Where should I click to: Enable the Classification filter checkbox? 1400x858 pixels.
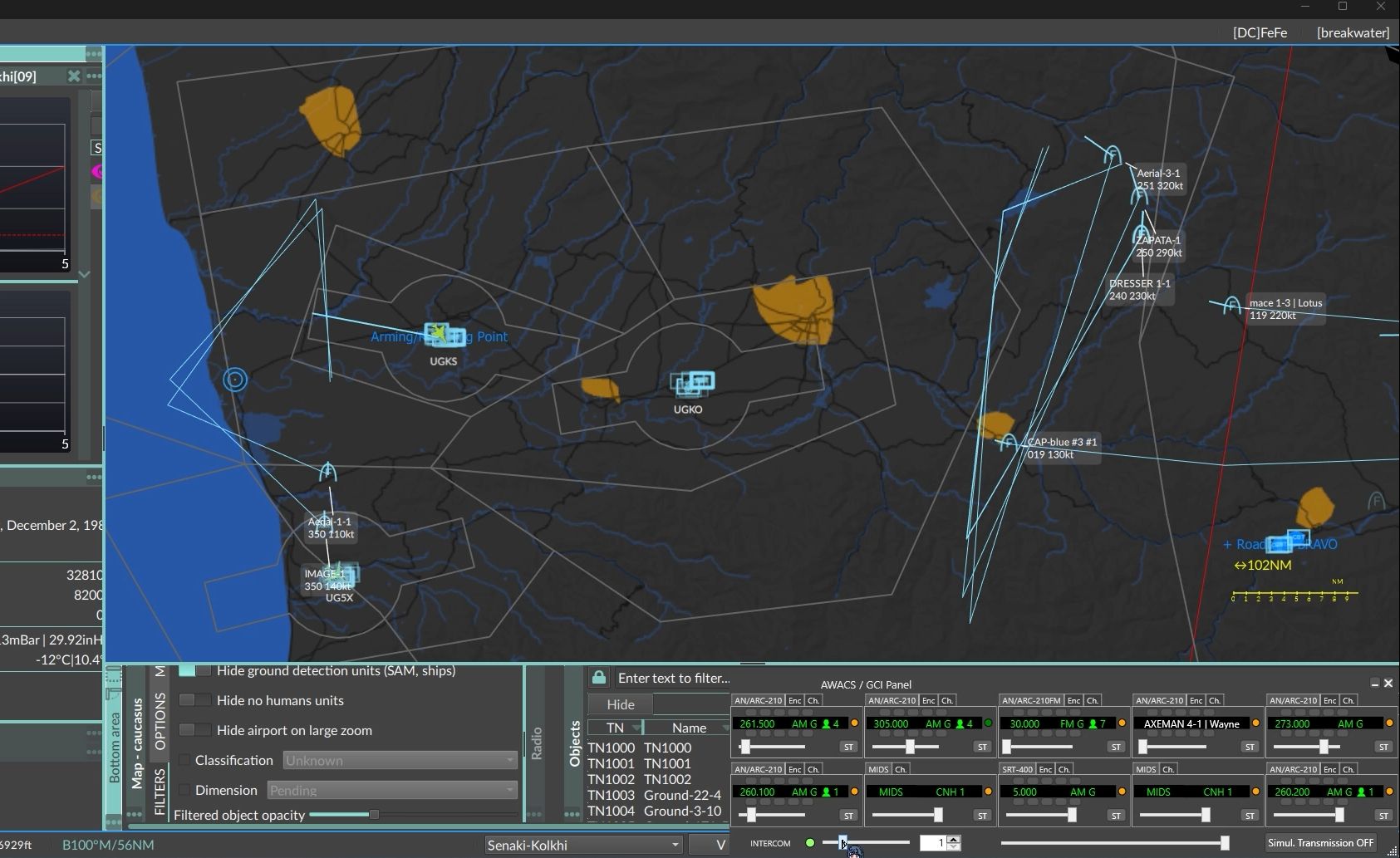click(184, 760)
